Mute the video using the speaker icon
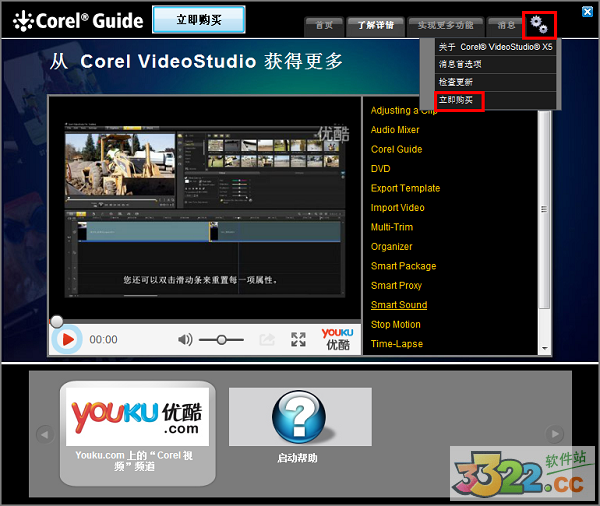The image size is (600, 506). click(x=185, y=340)
